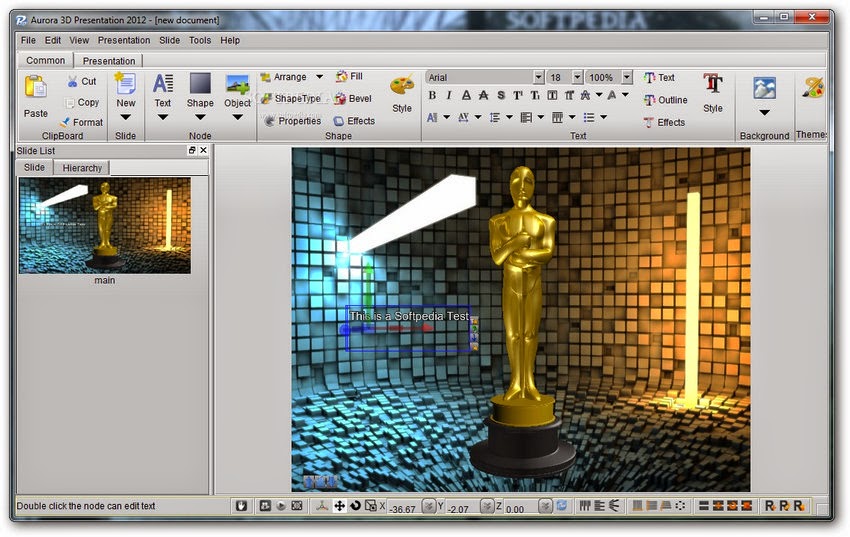This screenshot has width=850, height=537.
Task: Click the shape Bevel button
Action: pos(353,99)
